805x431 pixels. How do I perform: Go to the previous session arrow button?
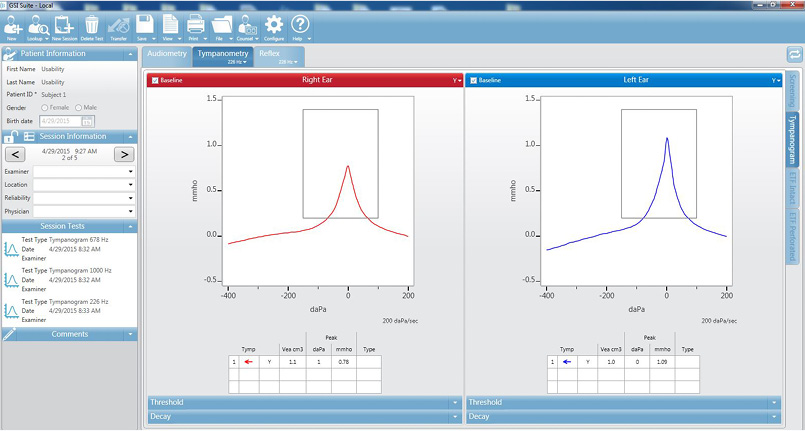[15, 154]
